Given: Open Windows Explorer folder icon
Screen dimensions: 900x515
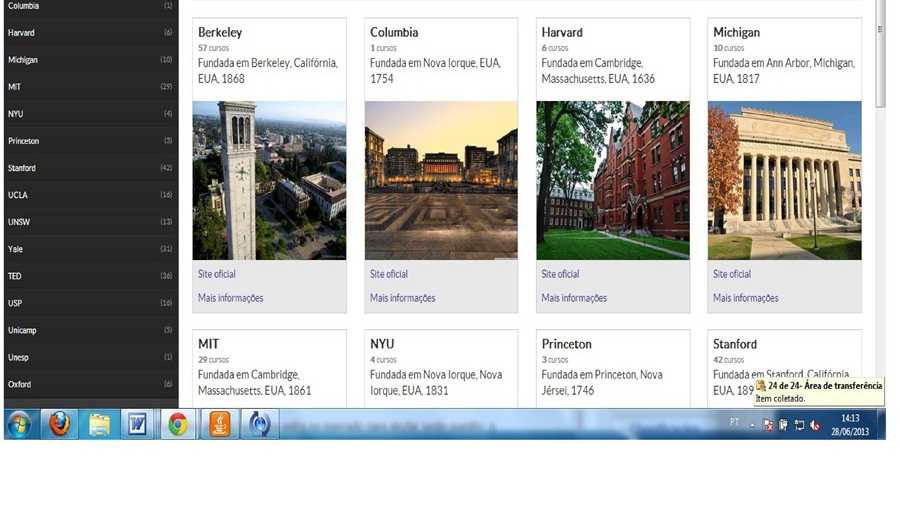Looking at the screenshot, I should [x=100, y=424].
